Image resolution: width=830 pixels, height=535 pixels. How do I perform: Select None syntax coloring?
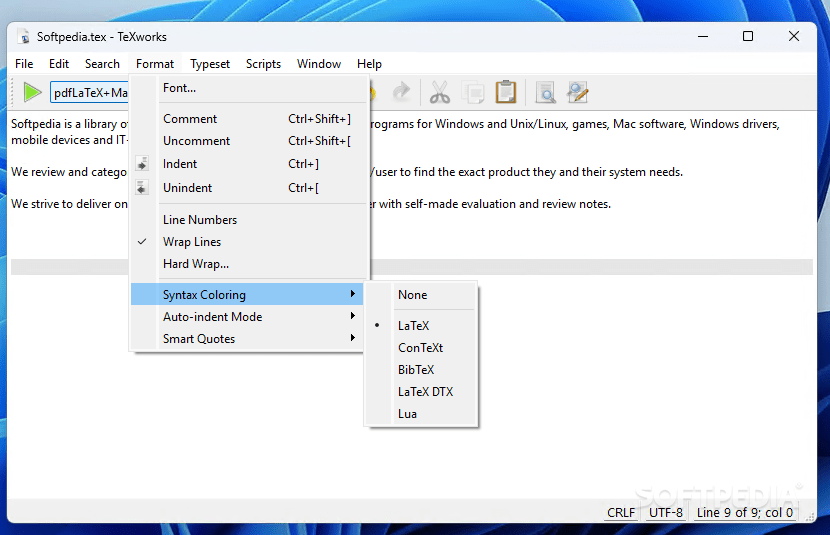click(x=421, y=295)
